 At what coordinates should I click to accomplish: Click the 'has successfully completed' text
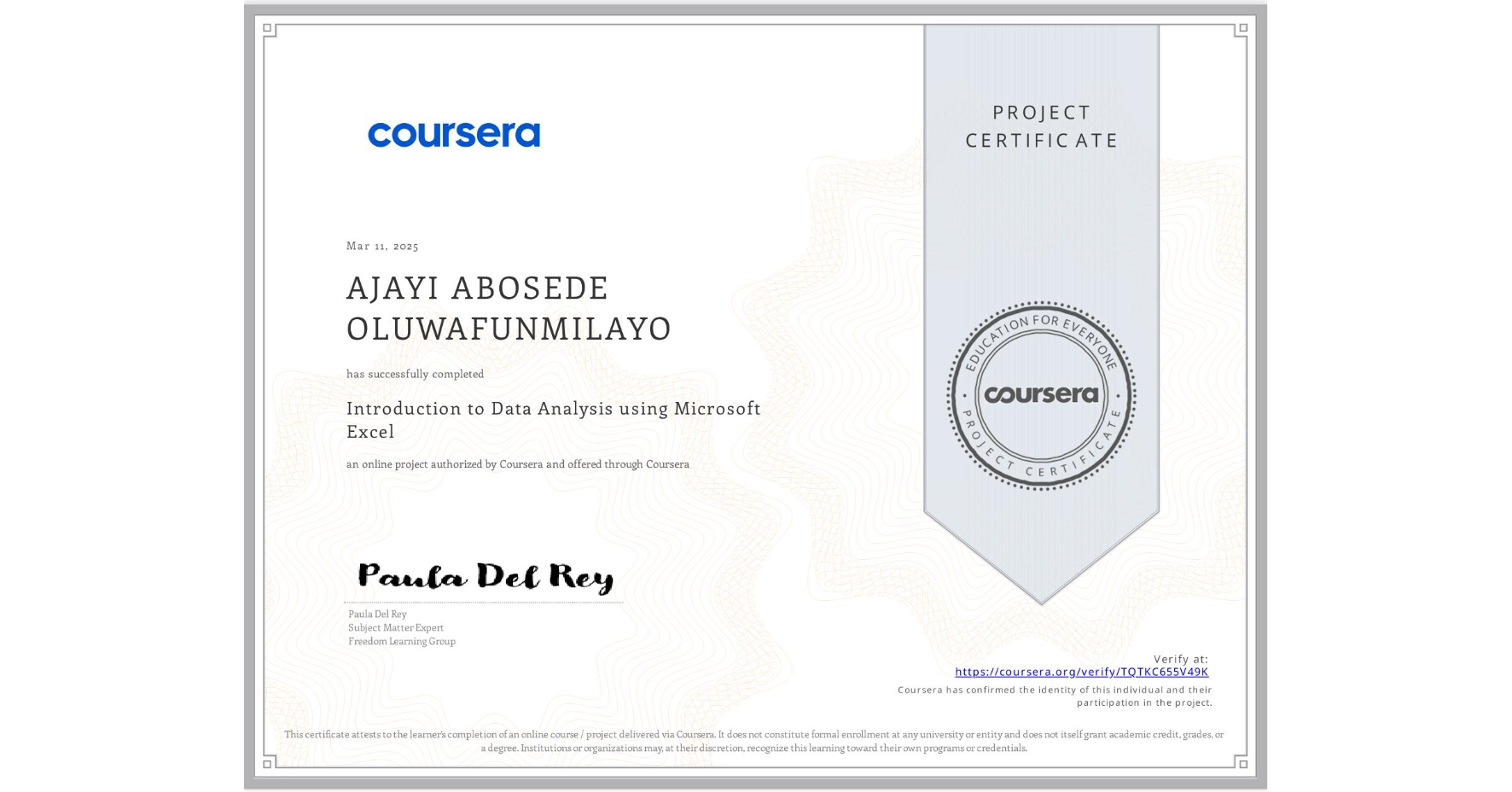[415, 374]
